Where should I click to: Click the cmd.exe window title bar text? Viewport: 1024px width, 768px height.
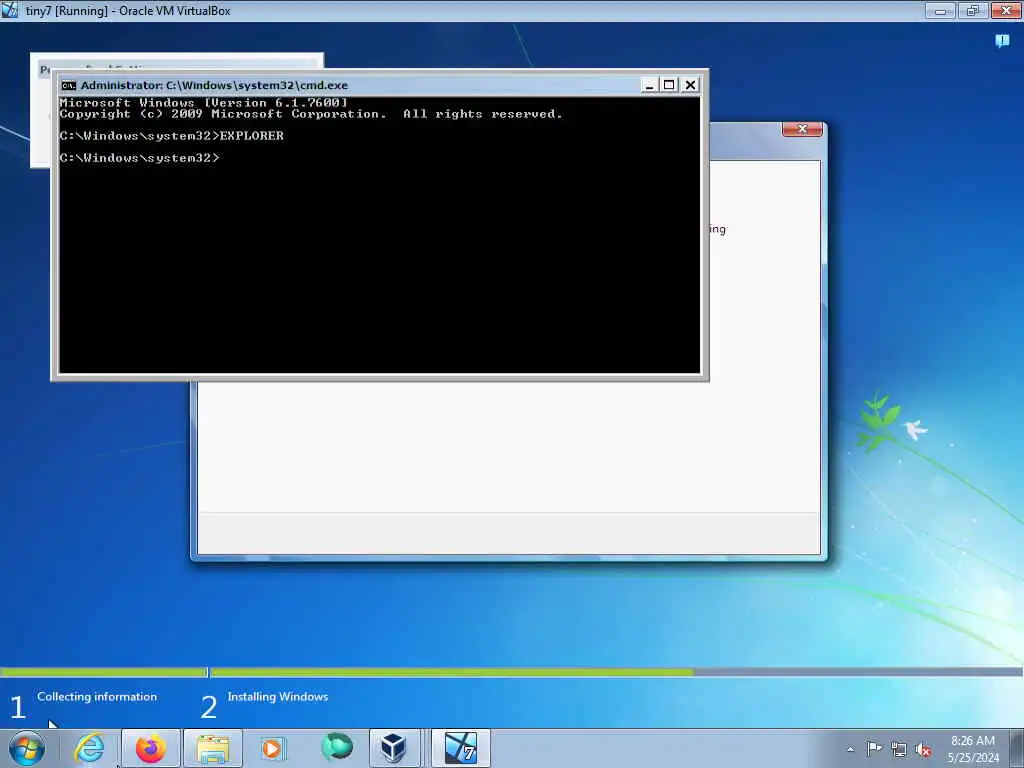[x=214, y=86]
